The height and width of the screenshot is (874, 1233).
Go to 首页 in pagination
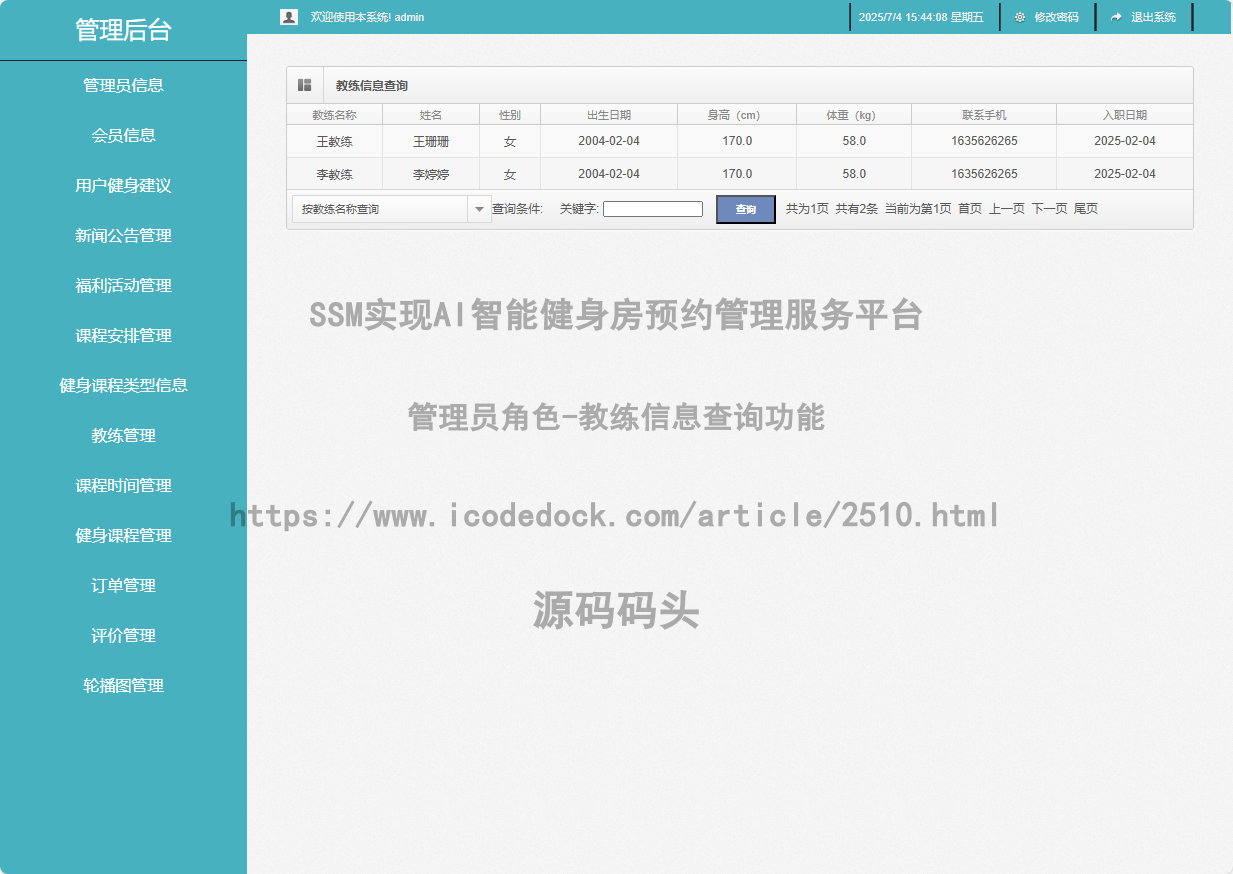pyautogui.click(x=970, y=209)
